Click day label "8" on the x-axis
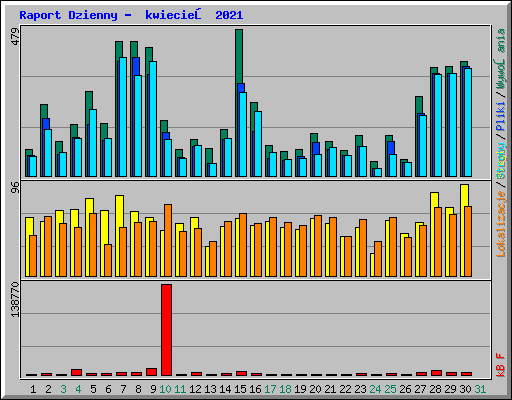 pos(138,389)
